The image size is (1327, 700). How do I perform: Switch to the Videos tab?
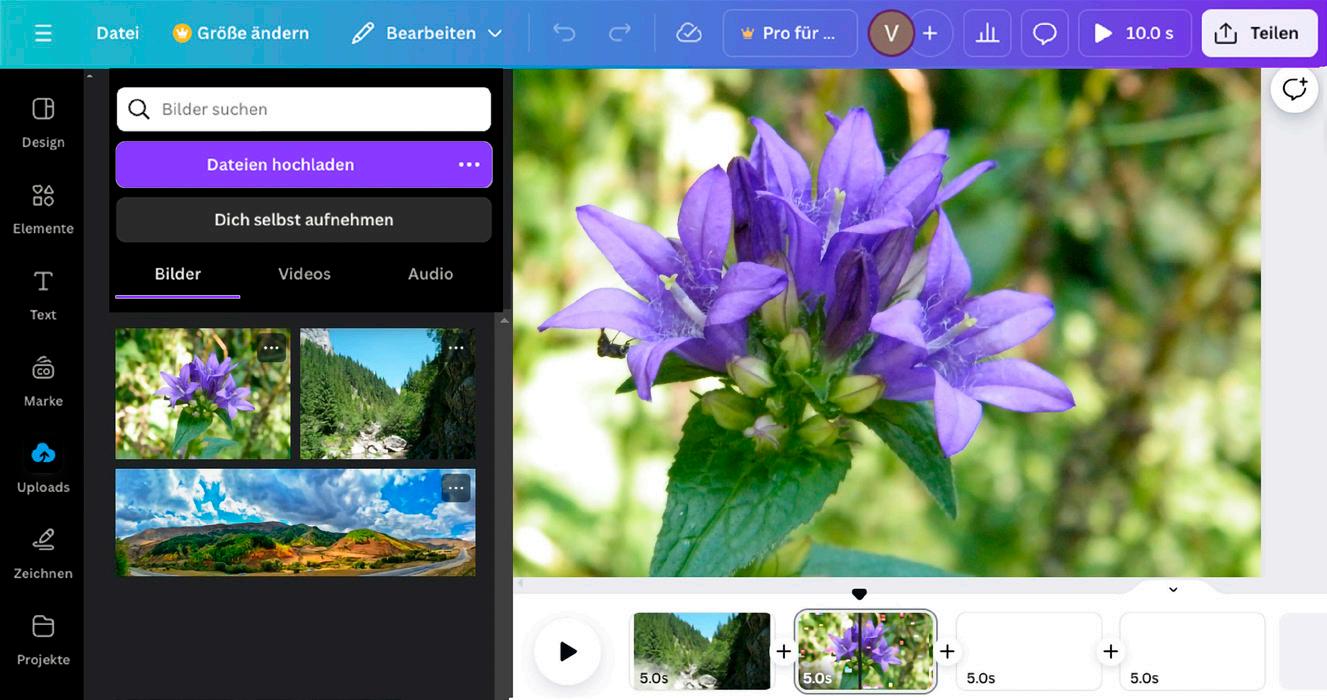[304, 274]
